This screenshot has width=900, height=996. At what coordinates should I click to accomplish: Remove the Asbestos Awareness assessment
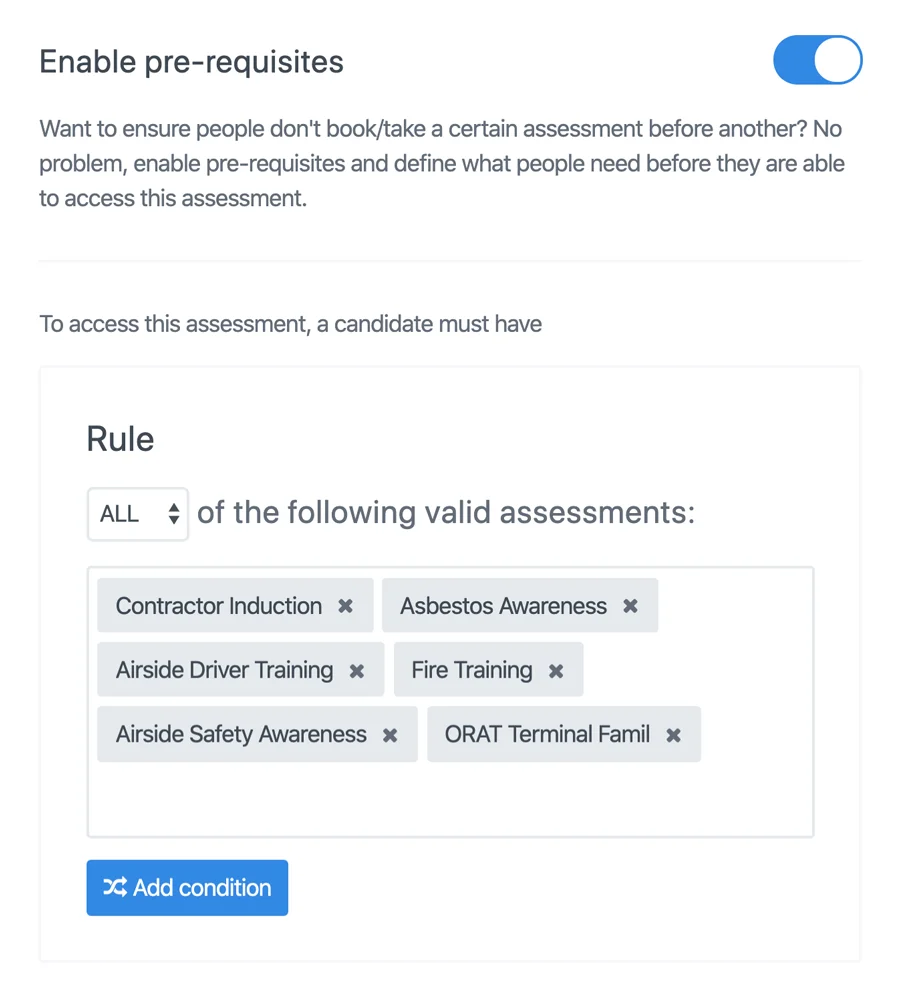[631, 605]
